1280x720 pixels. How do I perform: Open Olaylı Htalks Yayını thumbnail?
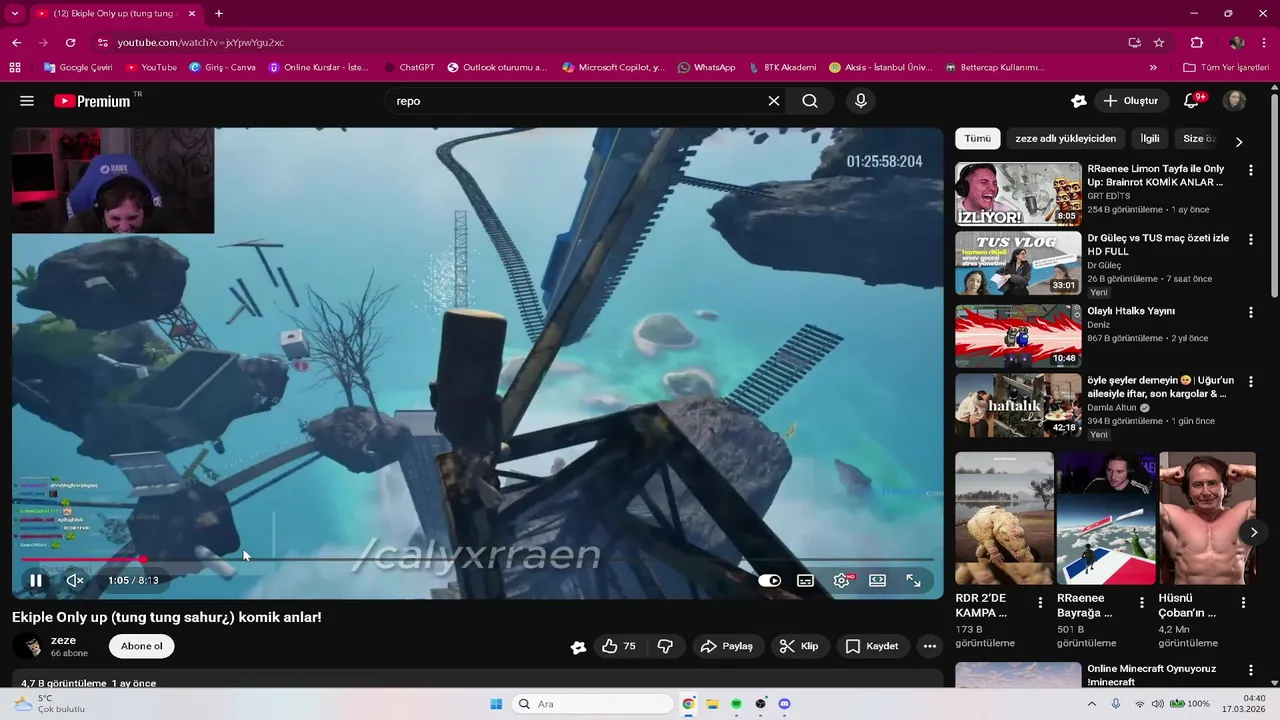pyautogui.click(x=1018, y=336)
